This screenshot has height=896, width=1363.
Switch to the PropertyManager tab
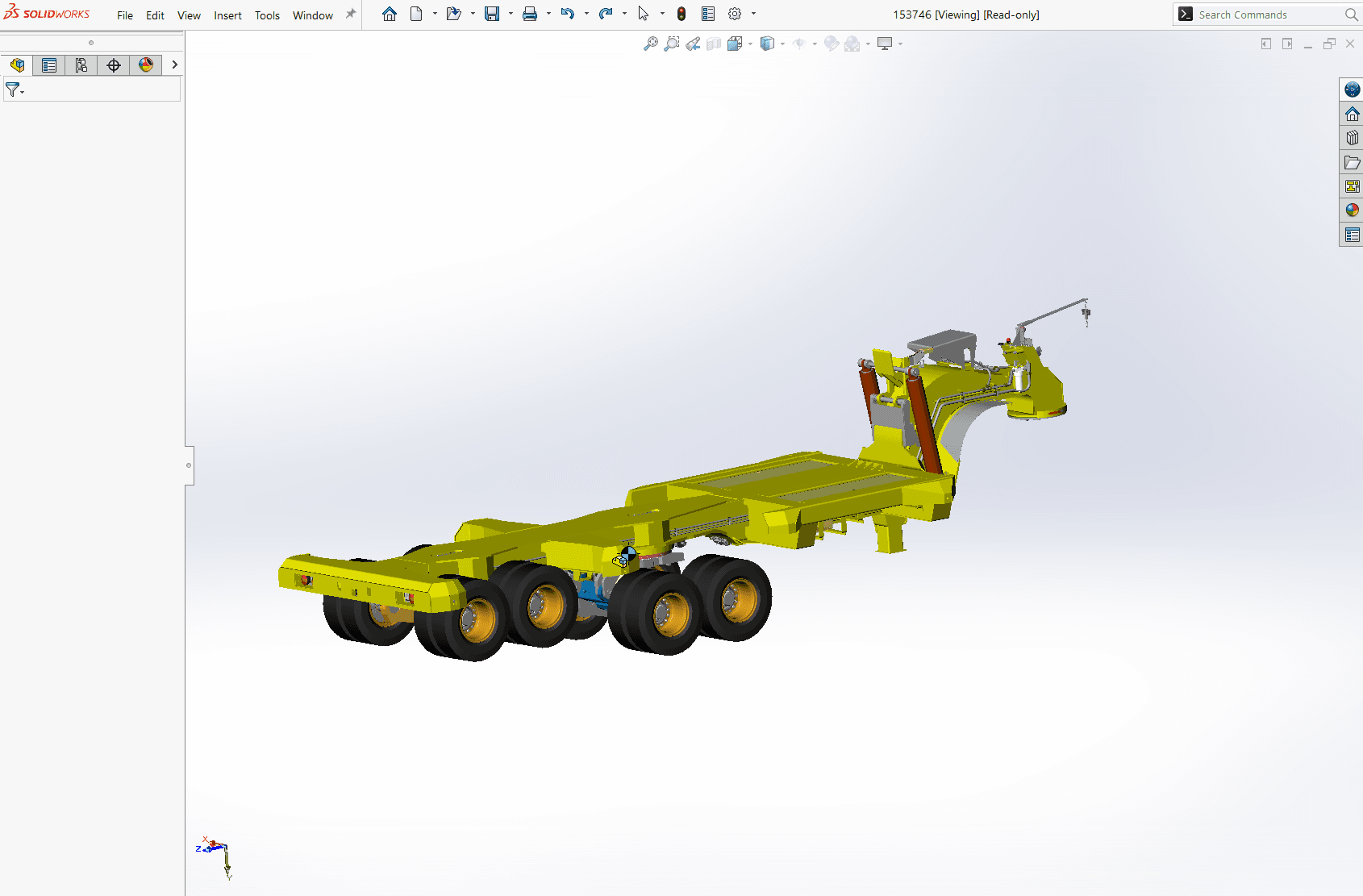49,65
